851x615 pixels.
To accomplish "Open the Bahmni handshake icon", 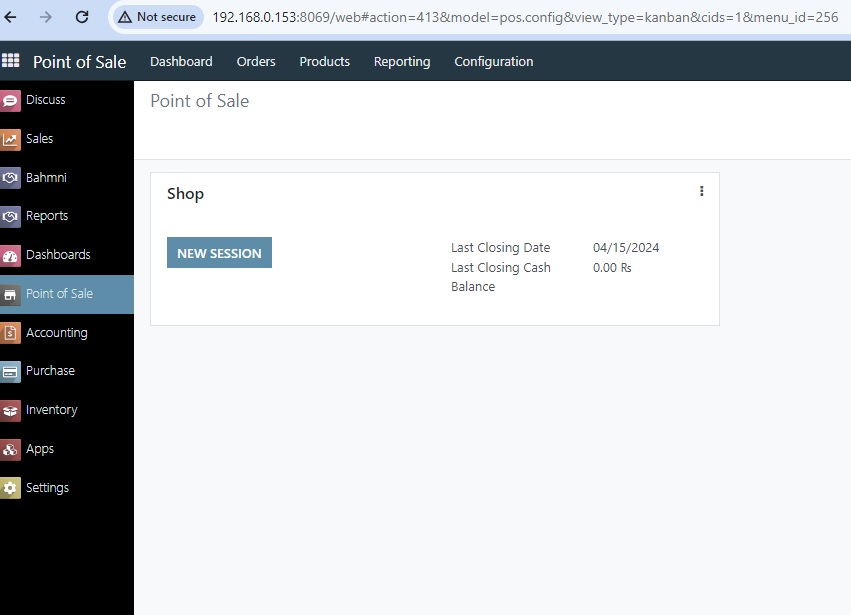I will pyautogui.click(x=10, y=178).
